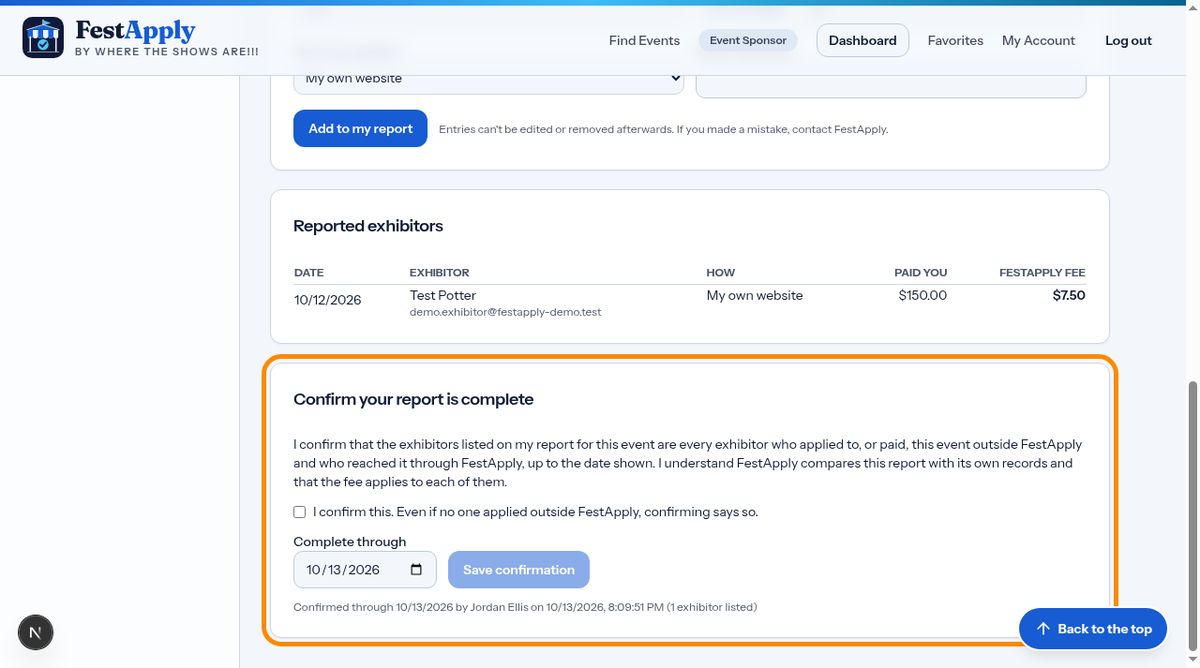This screenshot has height=668, width=1200.
Task: Click the PAID YOU column header
Action: click(x=920, y=272)
